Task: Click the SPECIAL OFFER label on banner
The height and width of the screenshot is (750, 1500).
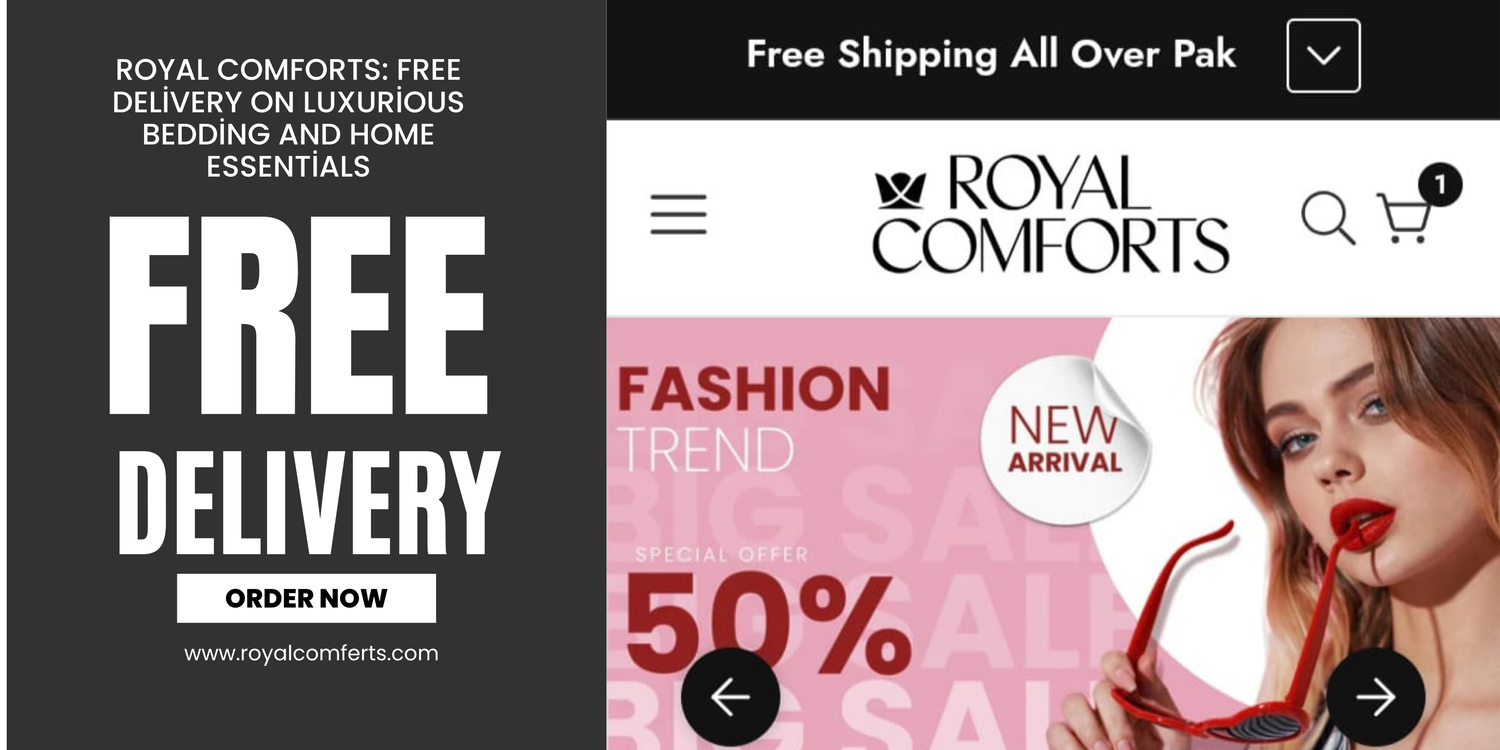Action: tap(721, 554)
